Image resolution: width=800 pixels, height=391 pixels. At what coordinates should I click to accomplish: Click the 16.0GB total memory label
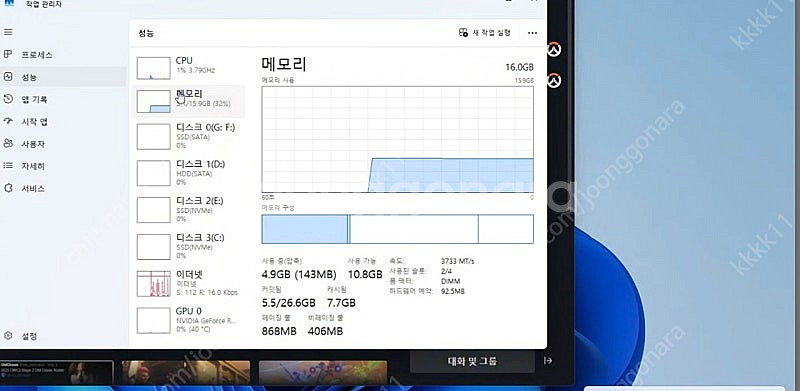(519, 67)
